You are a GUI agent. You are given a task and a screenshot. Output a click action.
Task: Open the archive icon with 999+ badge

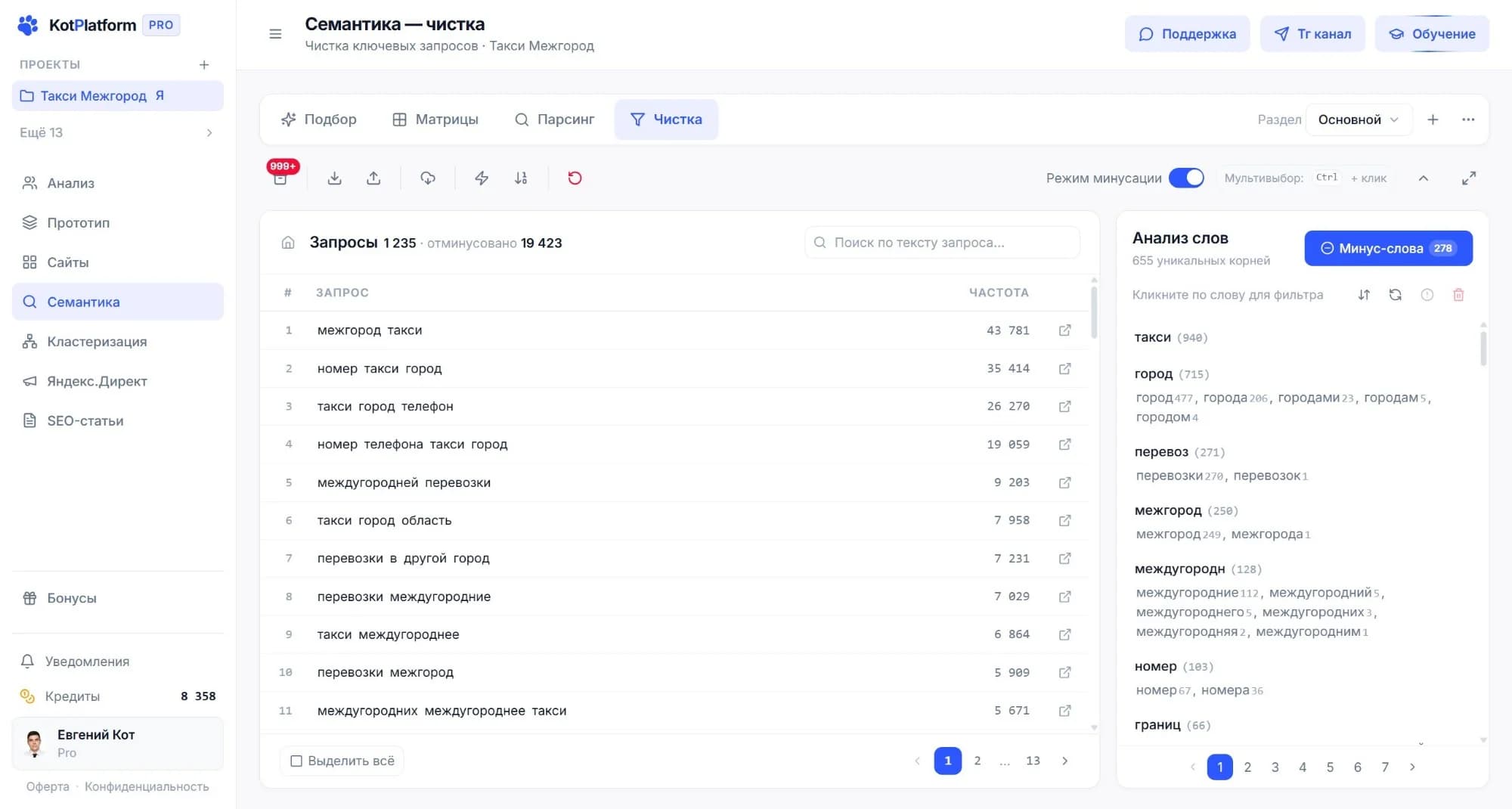click(x=280, y=178)
